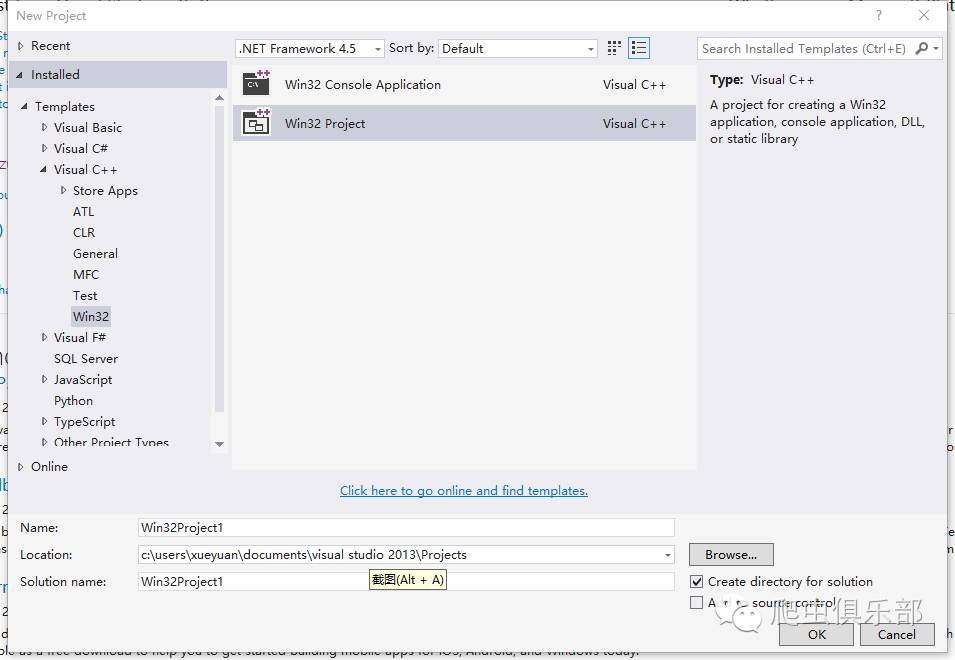Select Win32 Console Application template name
The width and height of the screenshot is (955, 660).
(x=362, y=85)
